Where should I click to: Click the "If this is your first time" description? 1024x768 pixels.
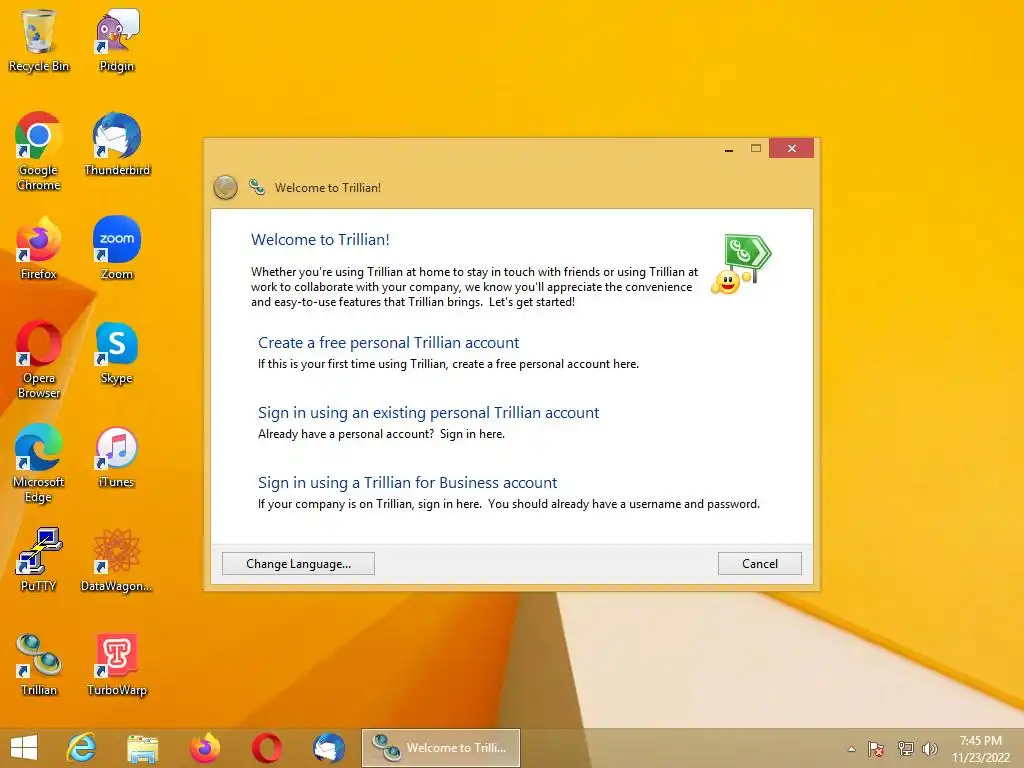pos(448,364)
